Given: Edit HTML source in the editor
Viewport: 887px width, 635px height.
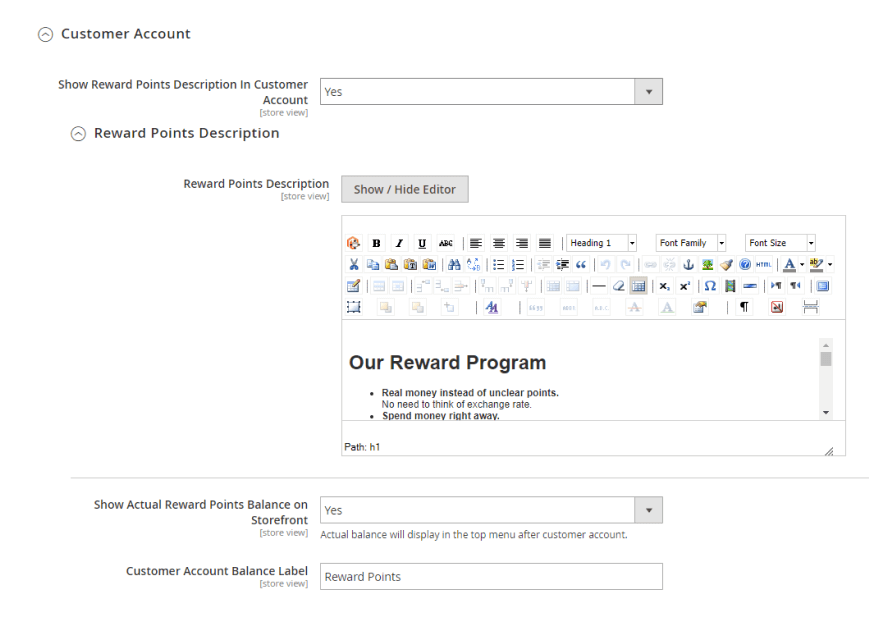Looking at the screenshot, I should click(x=764, y=264).
